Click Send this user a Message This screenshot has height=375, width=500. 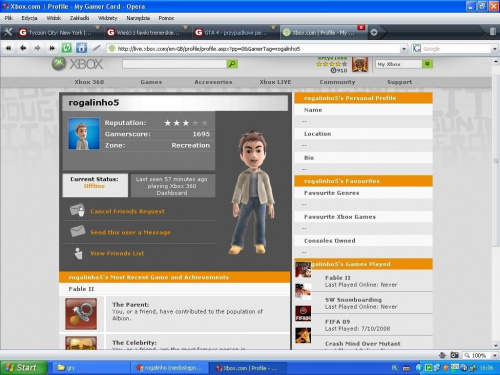click(x=130, y=232)
